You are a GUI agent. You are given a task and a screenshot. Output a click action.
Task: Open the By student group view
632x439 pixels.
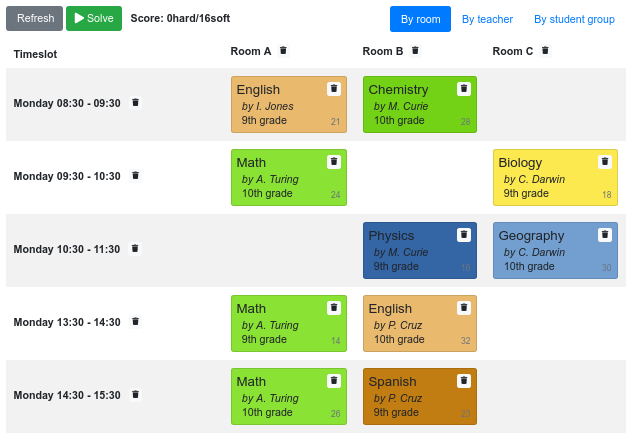coord(574,19)
